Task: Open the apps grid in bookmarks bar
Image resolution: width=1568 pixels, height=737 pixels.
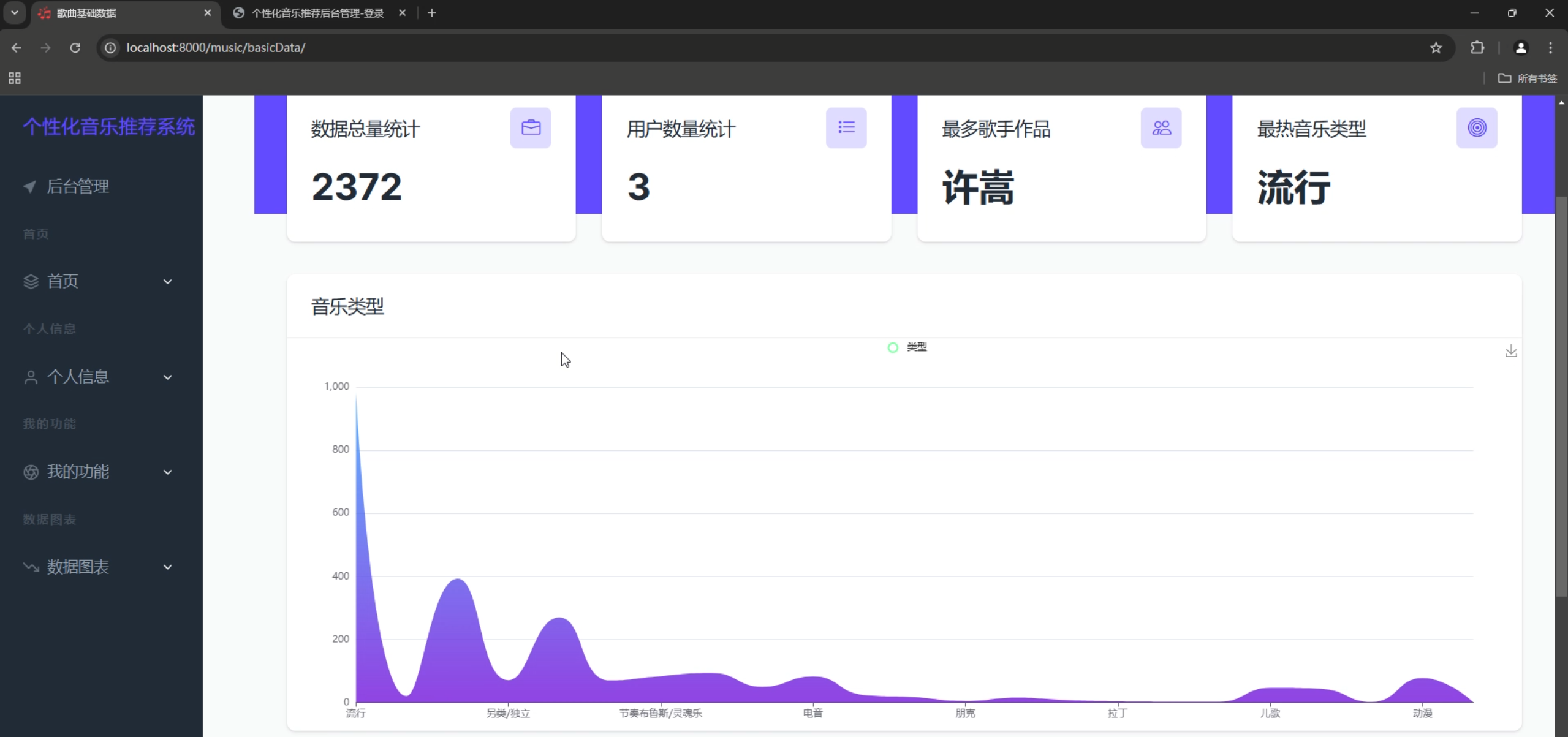Action: coord(15,78)
